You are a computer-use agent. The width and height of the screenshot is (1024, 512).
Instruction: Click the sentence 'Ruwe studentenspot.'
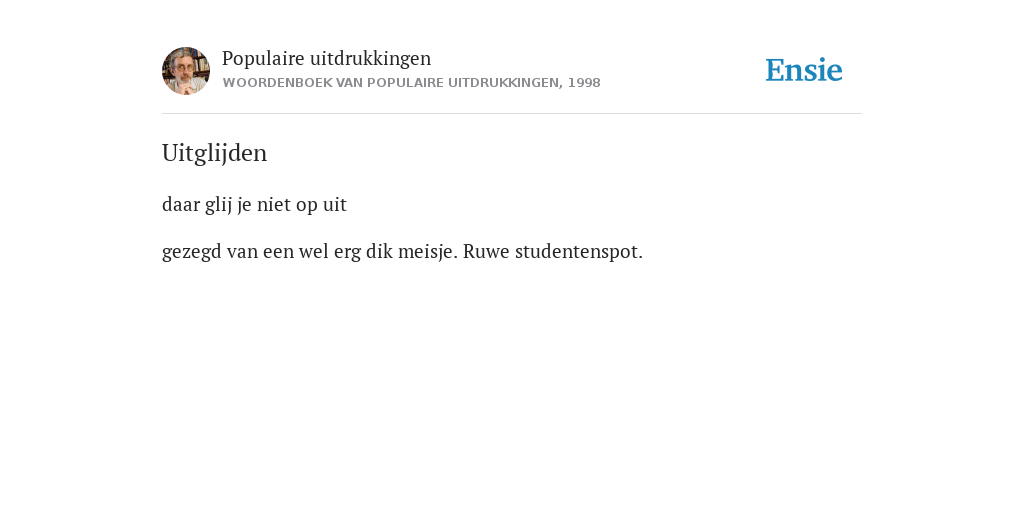pos(553,251)
